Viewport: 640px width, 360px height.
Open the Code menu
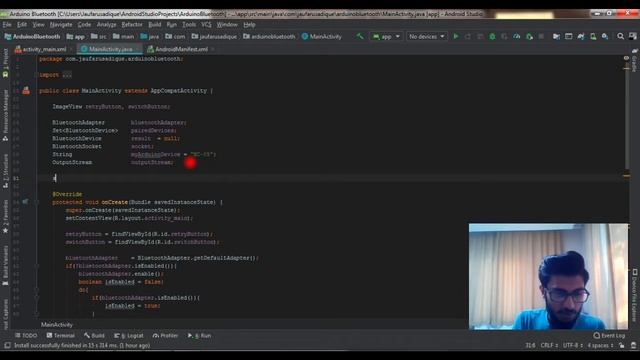[84, 24]
